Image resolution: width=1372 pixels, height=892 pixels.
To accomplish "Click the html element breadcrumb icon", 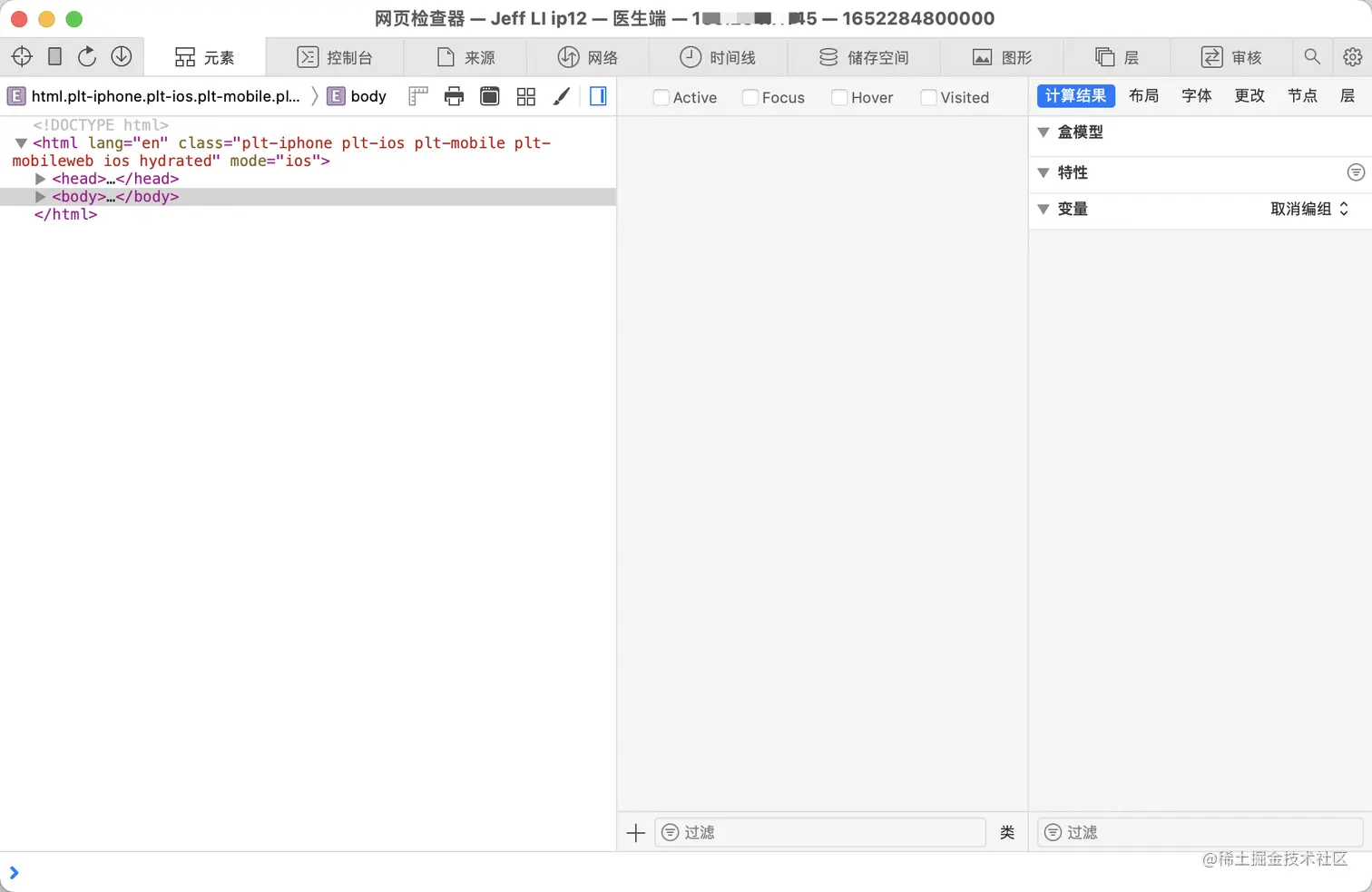I will pyautogui.click(x=16, y=96).
